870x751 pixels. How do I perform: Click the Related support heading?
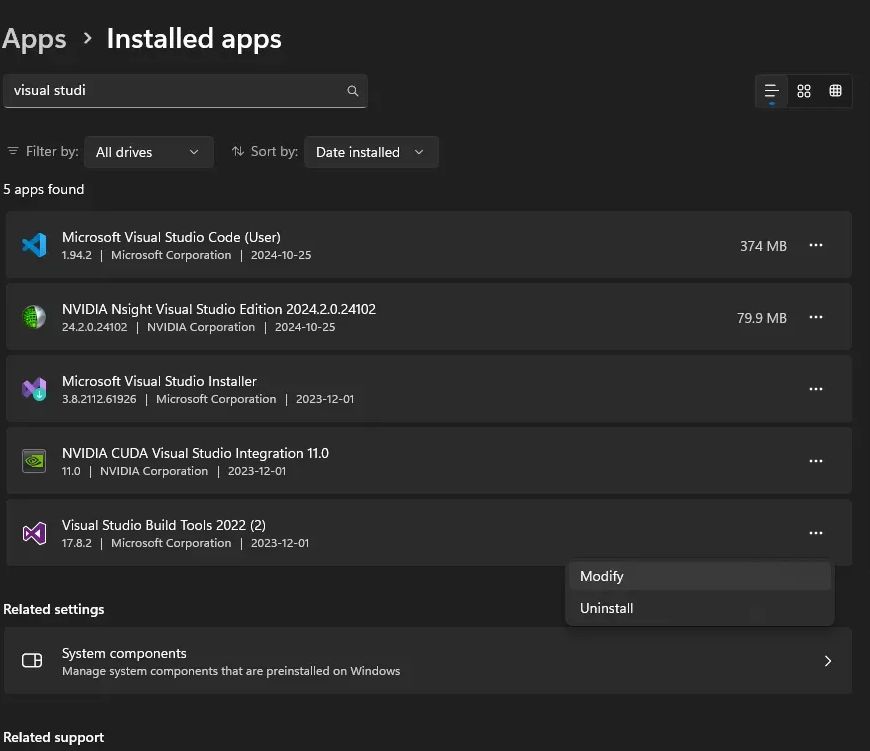coord(54,737)
